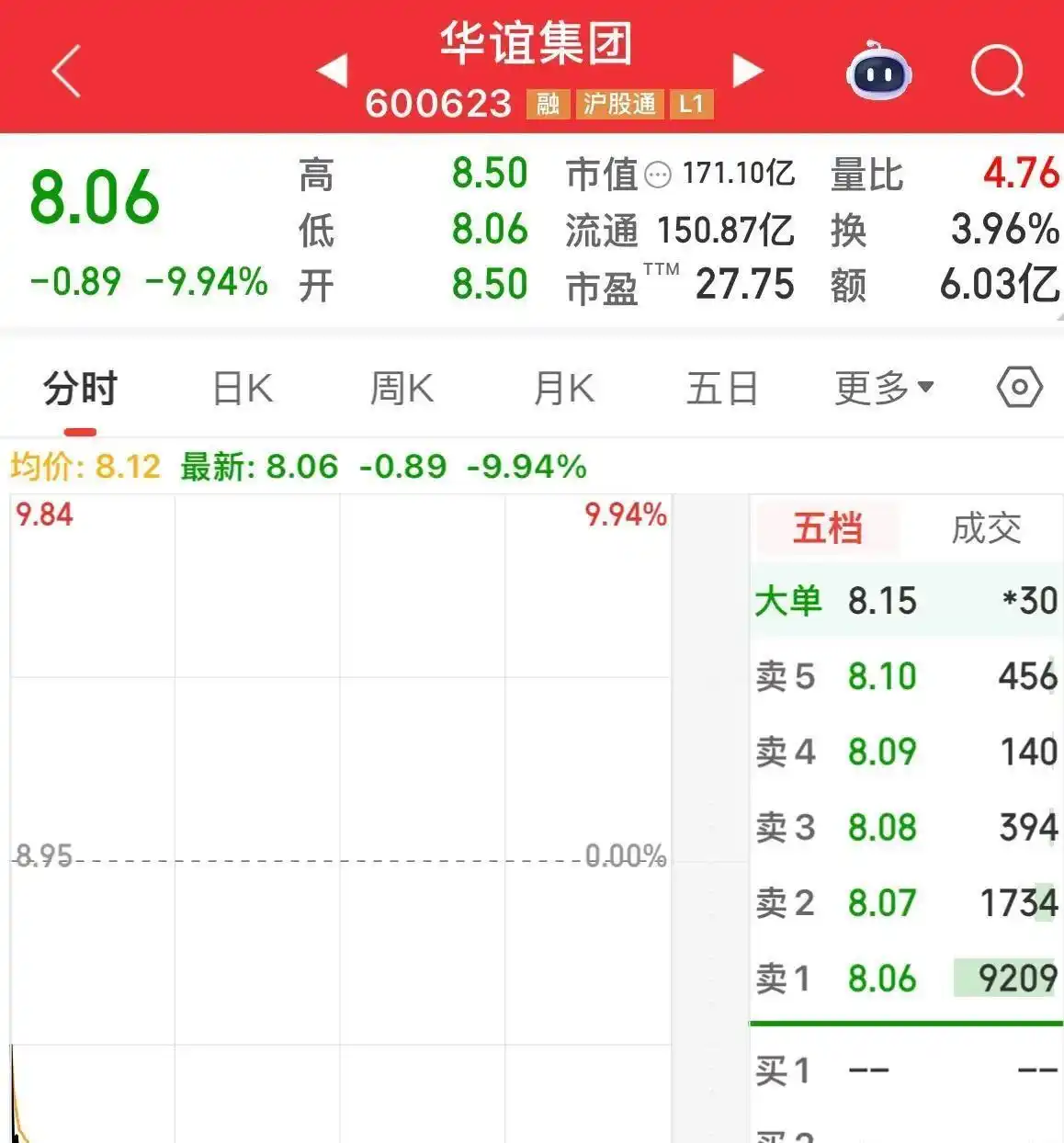Switch to previous stock via left triangle

(333, 70)
